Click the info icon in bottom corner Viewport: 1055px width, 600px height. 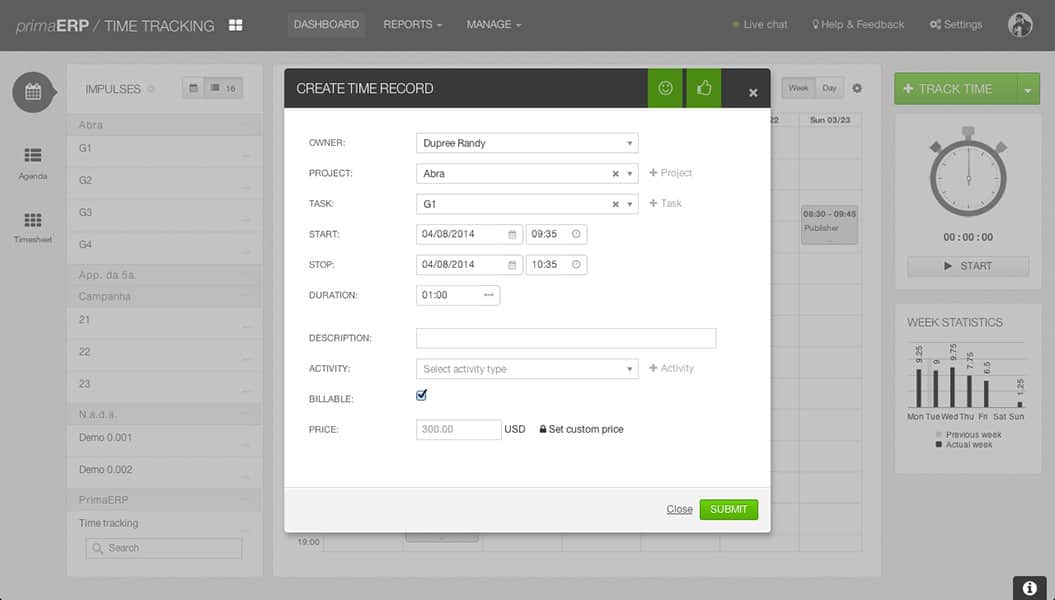pyautogui.click(x=1029, y=588)
